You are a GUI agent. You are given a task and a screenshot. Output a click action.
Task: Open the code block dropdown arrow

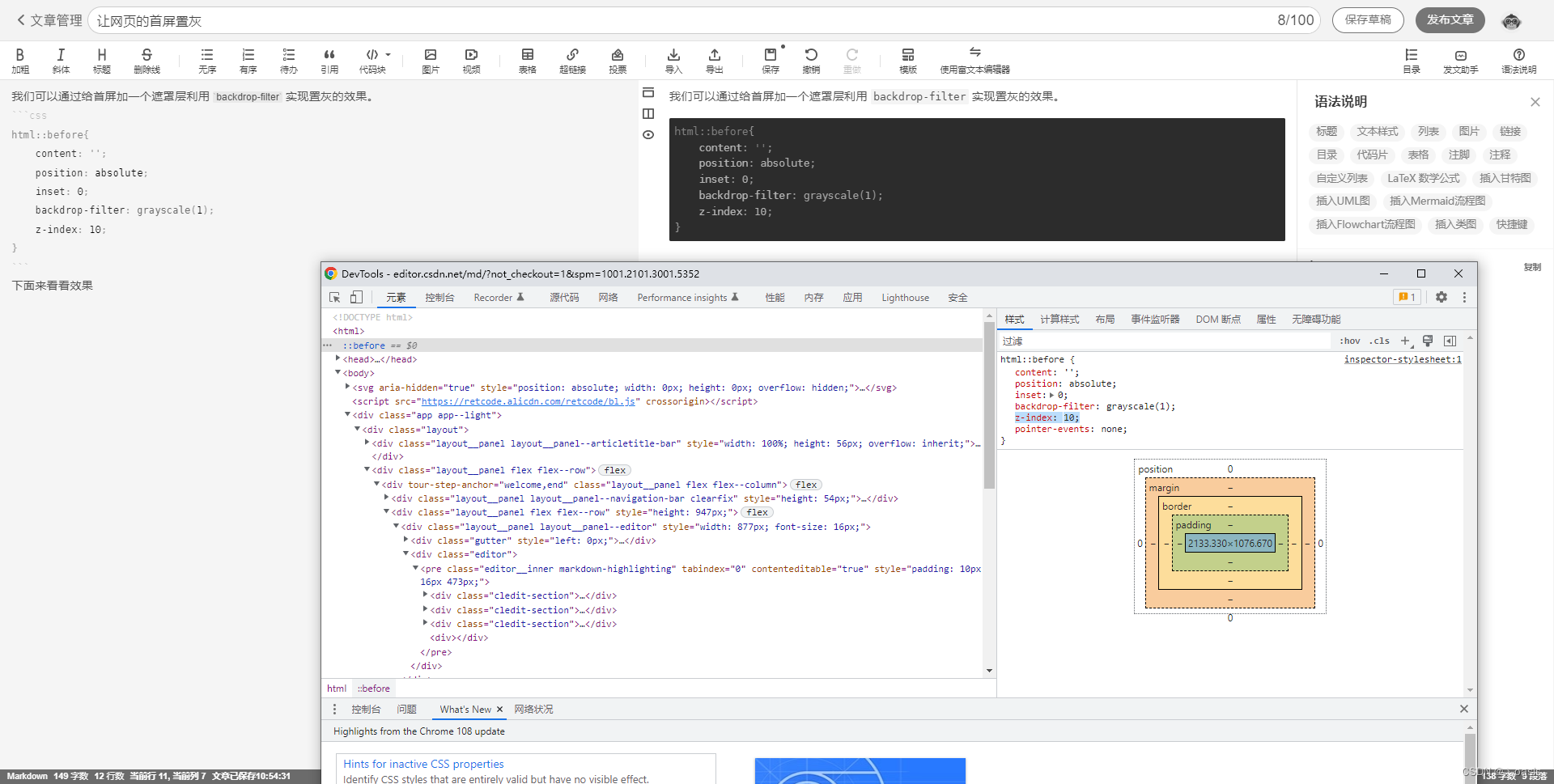[x=388, y=55]
